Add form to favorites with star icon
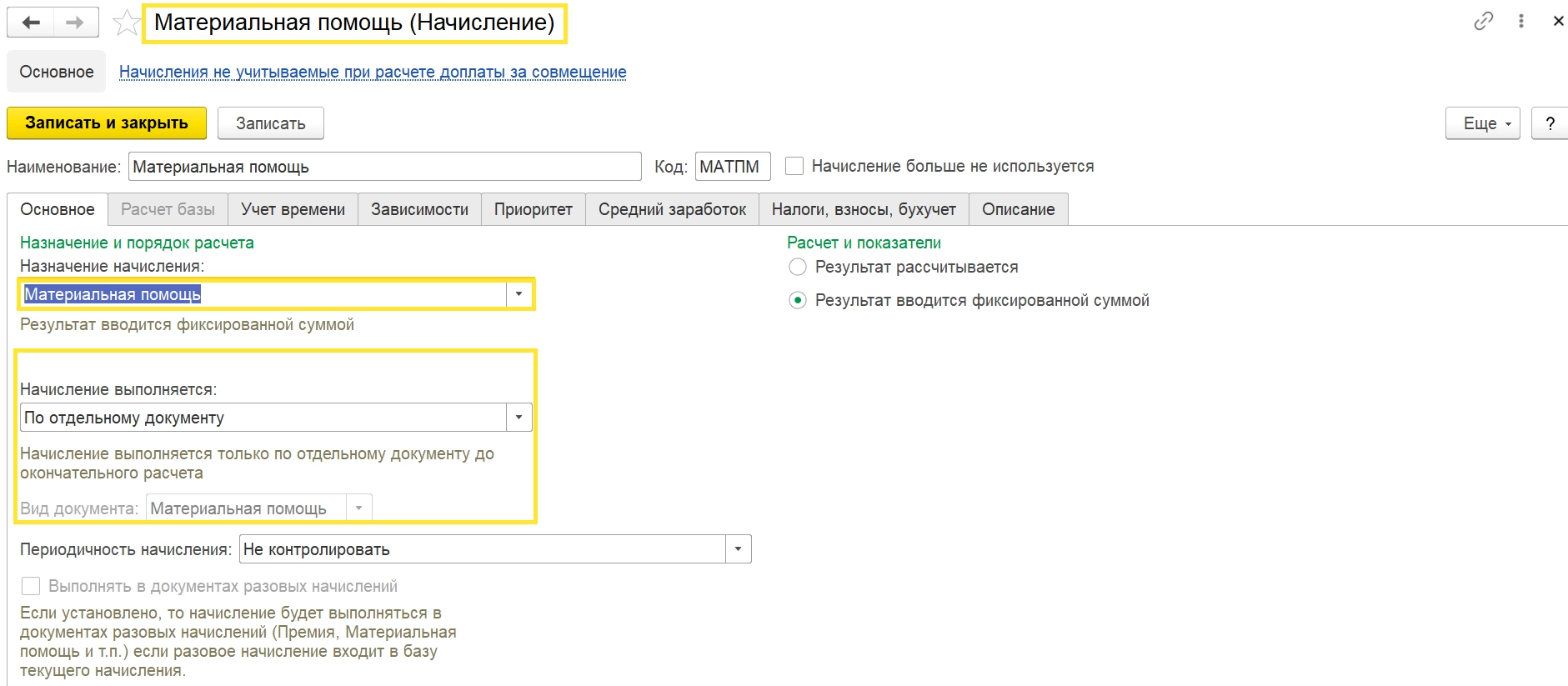 (x=126, y=23)
